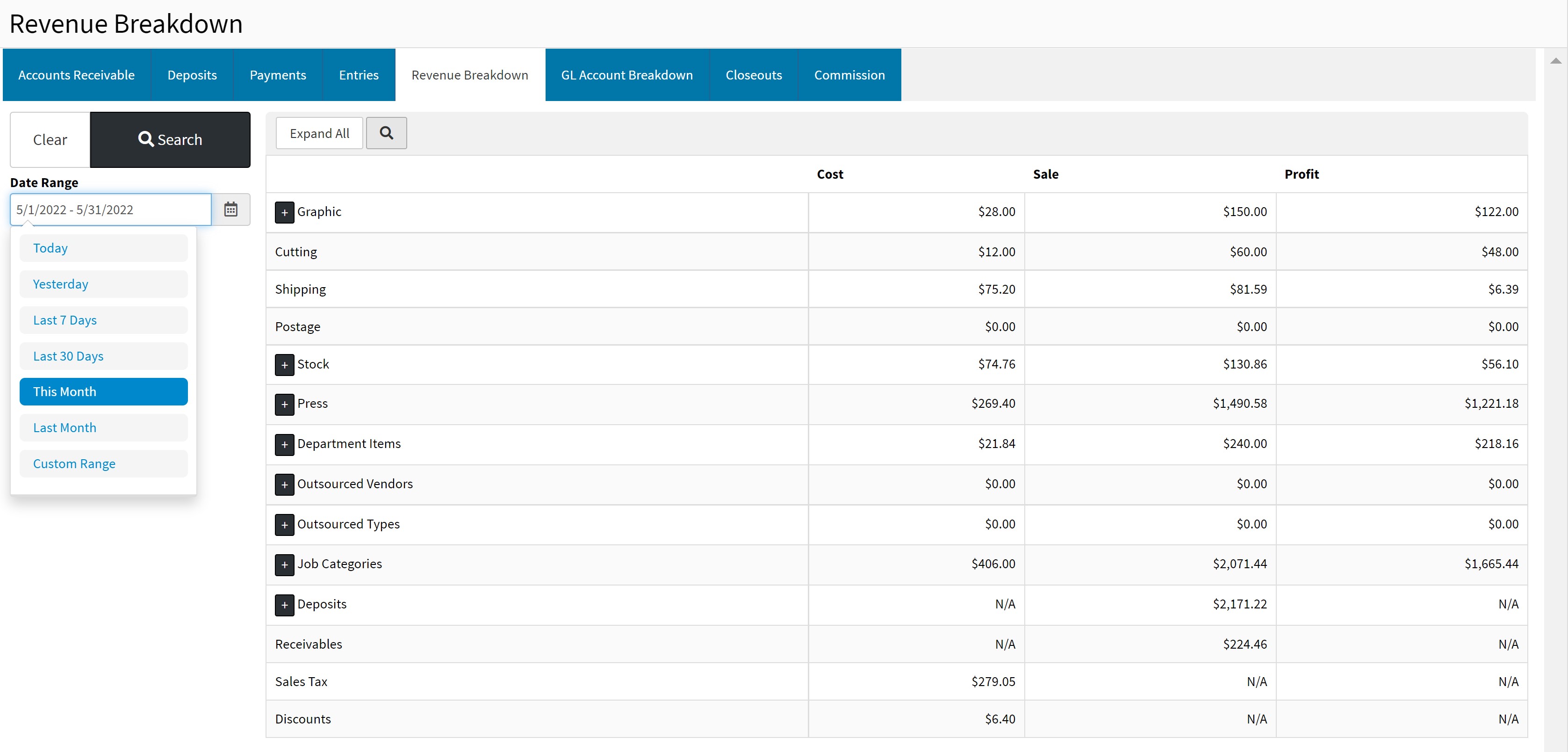Image resolution: width=1568 pixels, height=752 pixels.
Task: Click the Date Range input field
Action: pos(110,210)
